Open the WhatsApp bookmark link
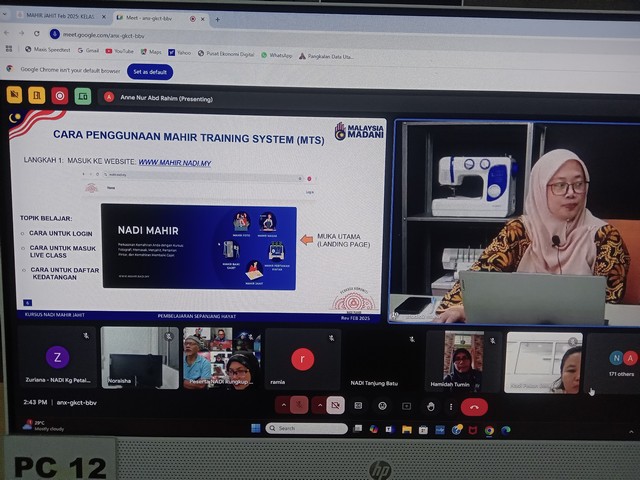The height and width of the screenshot is (480, 640). click(x=277, y=55)
